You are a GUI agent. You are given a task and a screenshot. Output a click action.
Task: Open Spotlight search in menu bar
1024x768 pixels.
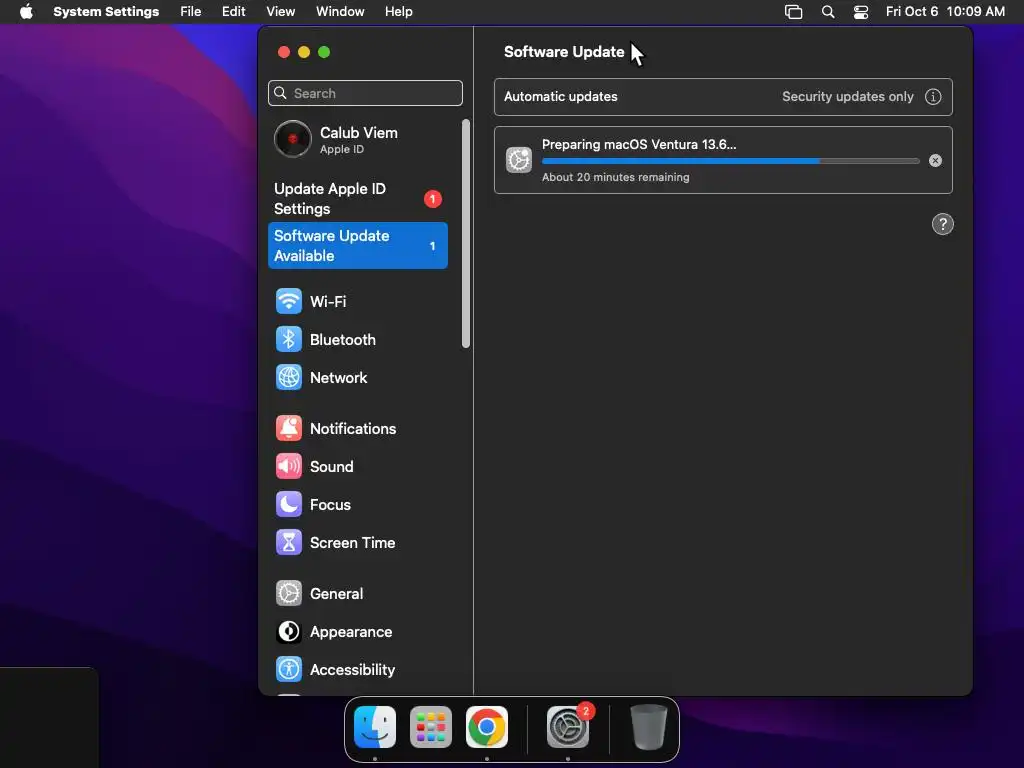click(827, 12)
